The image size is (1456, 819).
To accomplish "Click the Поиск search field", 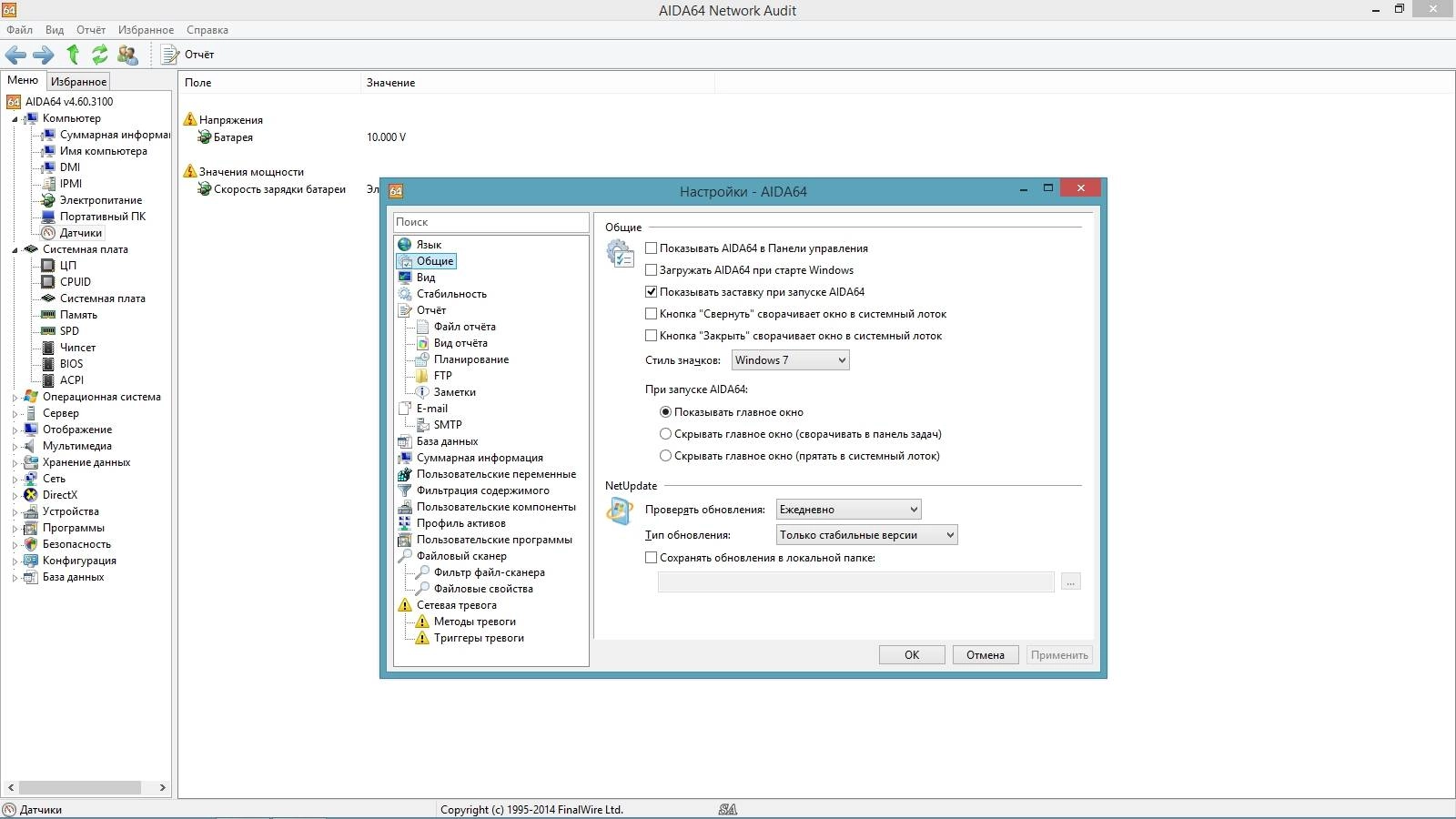I will click(491, 222).
